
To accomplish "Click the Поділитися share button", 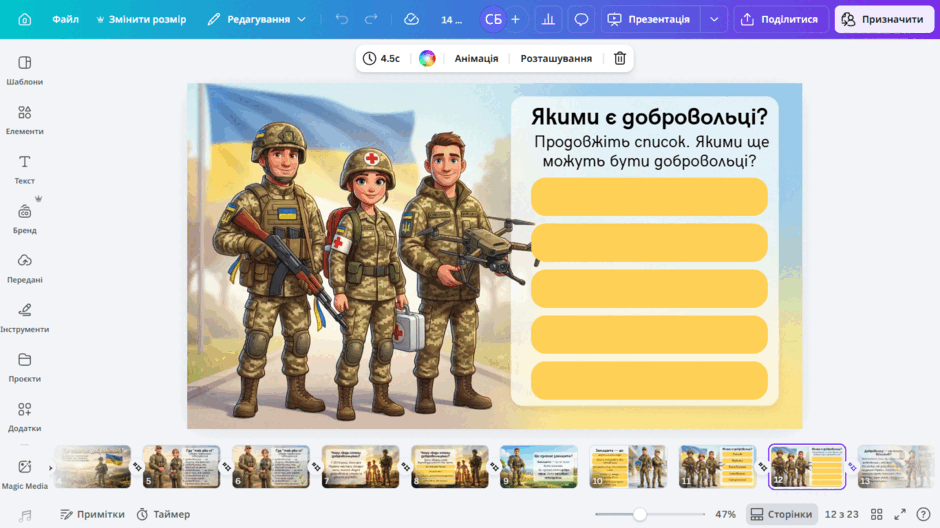I will pyautogui.click(x=781, y=19).
